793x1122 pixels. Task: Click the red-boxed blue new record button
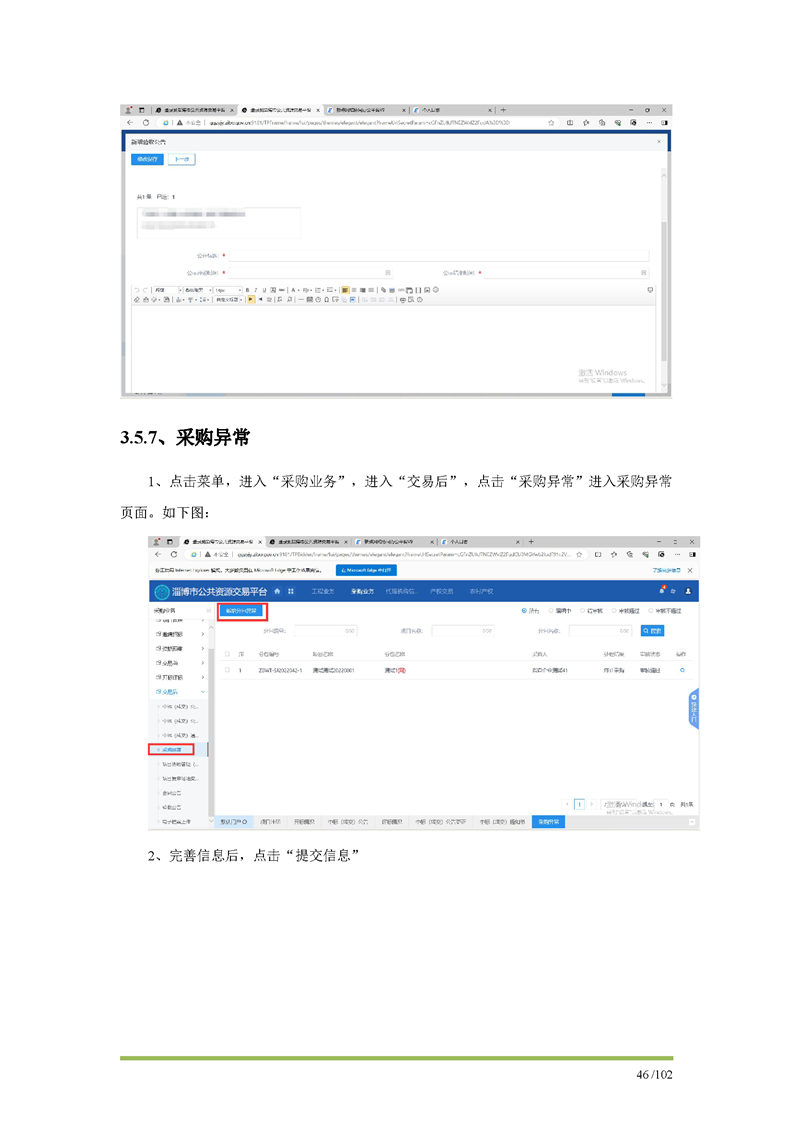tap(242, 610)
